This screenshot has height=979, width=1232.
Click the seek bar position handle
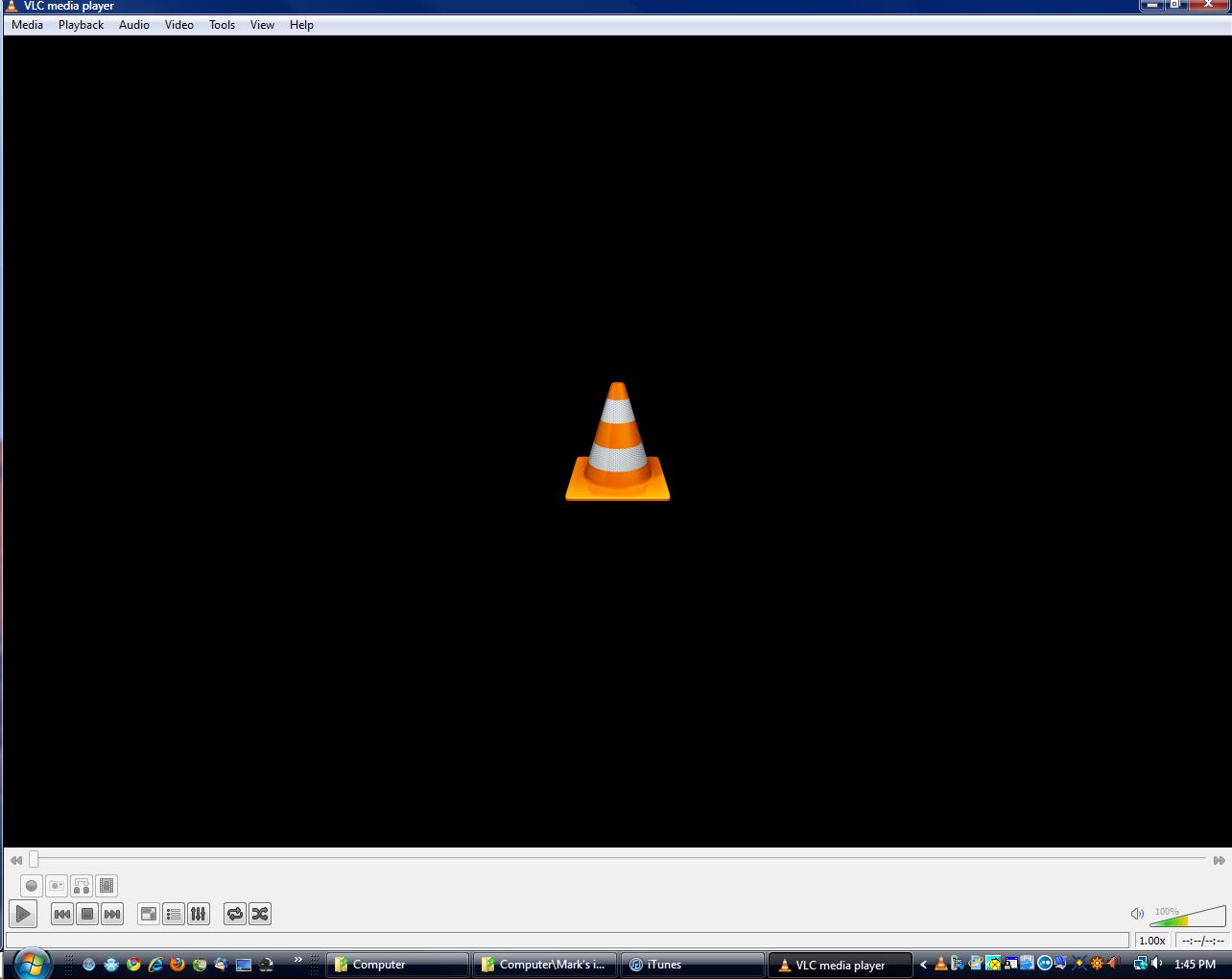tap(34, 859)
